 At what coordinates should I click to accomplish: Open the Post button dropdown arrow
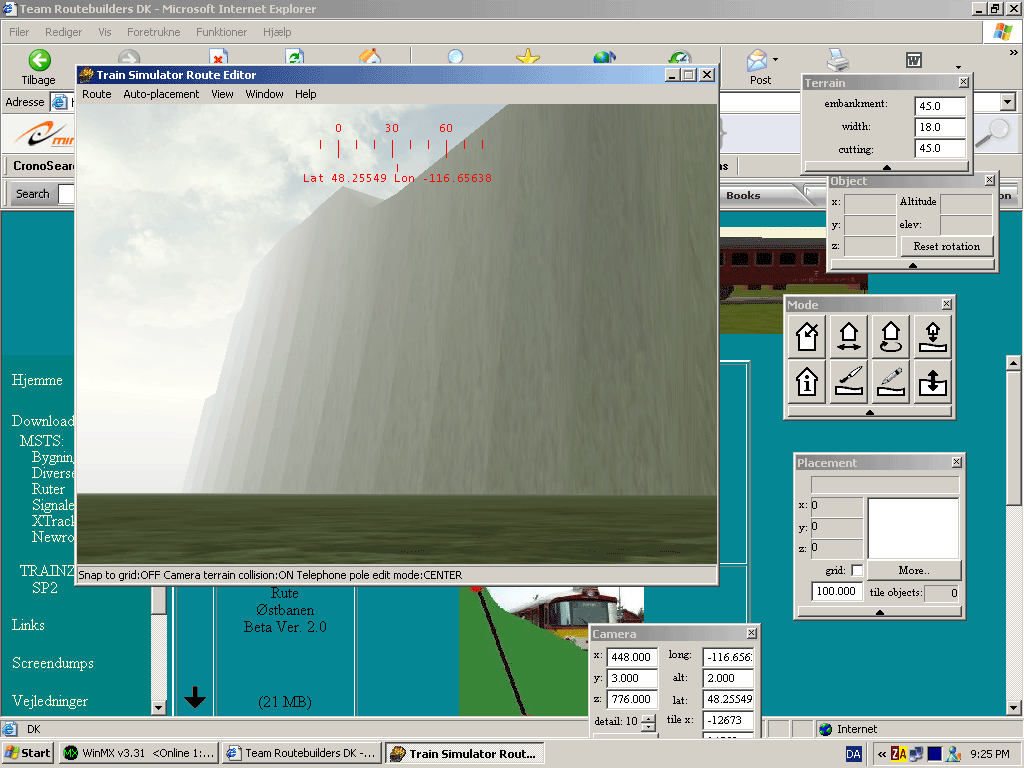click(x=775, y=59)
